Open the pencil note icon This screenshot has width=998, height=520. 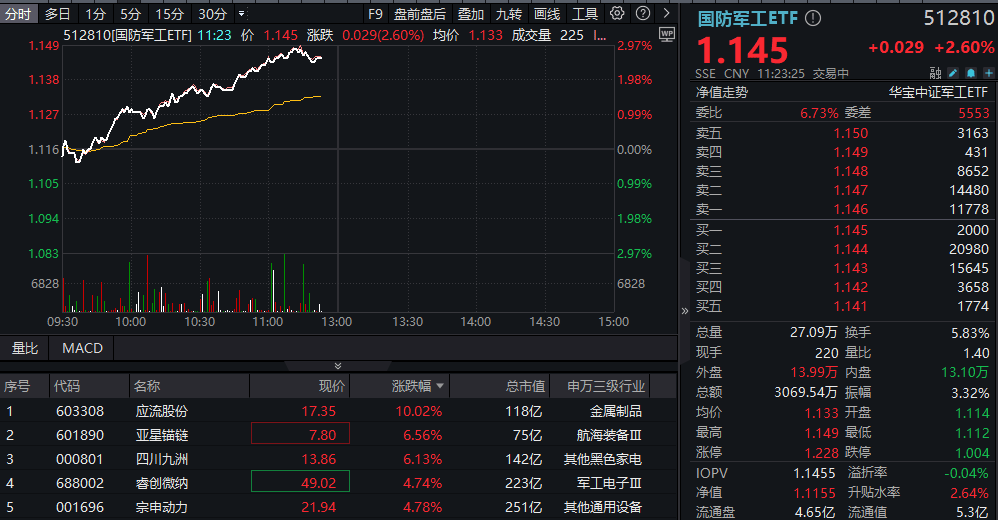tap(953, 73)
